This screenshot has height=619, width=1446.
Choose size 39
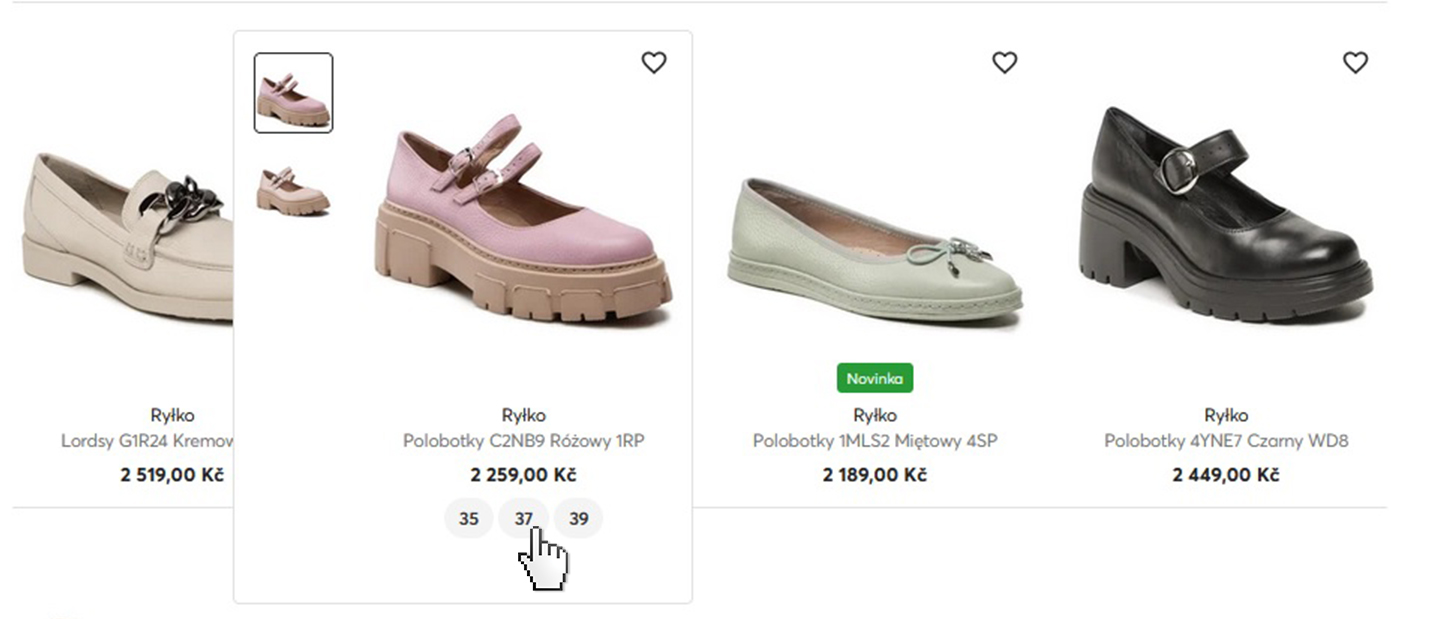point(578,518)
